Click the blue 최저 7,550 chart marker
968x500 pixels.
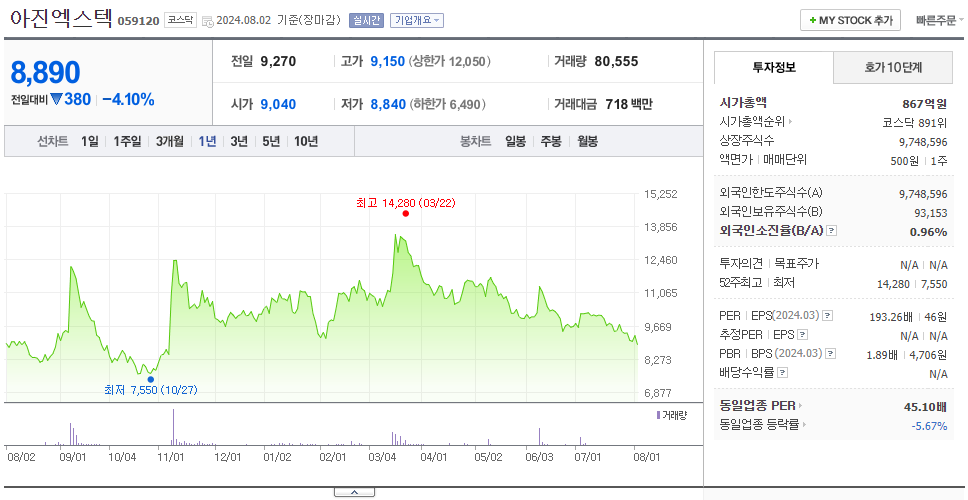pyautogui.click(x=151, y=379)
